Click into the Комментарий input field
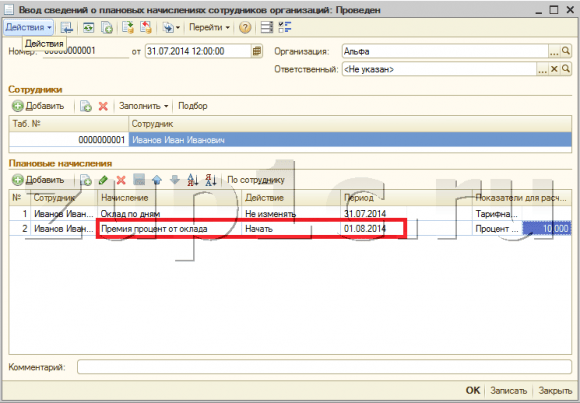This screenshot has height=403, width=580. coord(324,367)
